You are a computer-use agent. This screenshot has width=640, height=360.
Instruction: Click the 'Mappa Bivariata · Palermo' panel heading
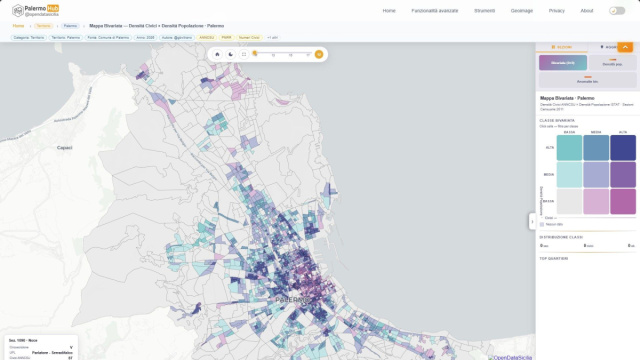(x=567, y=98)
